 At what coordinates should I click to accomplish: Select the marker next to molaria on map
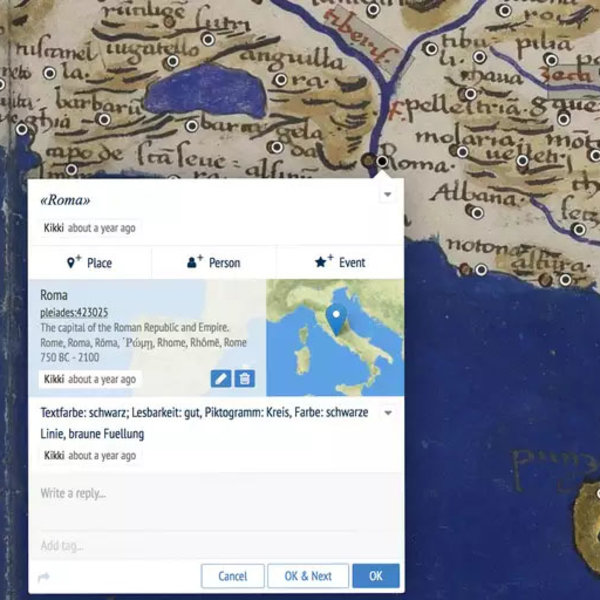click(461, 151)
